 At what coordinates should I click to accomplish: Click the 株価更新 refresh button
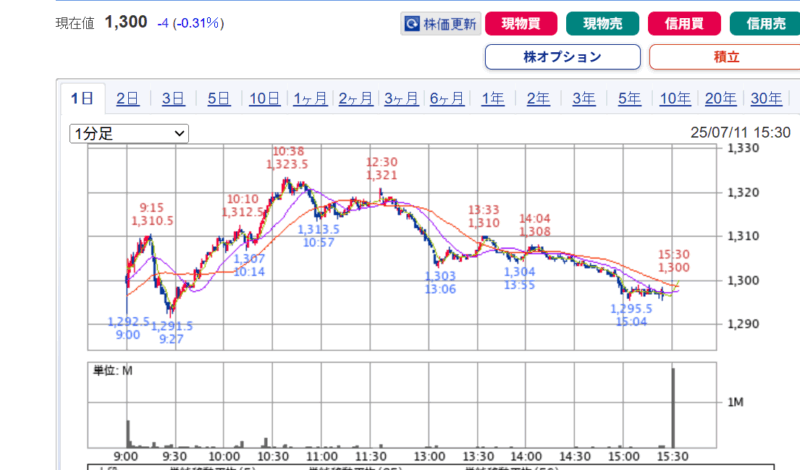point(441,23)
